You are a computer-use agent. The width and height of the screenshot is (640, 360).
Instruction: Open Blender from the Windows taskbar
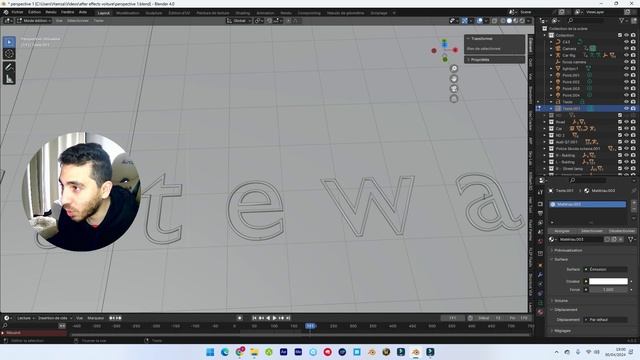416,352
